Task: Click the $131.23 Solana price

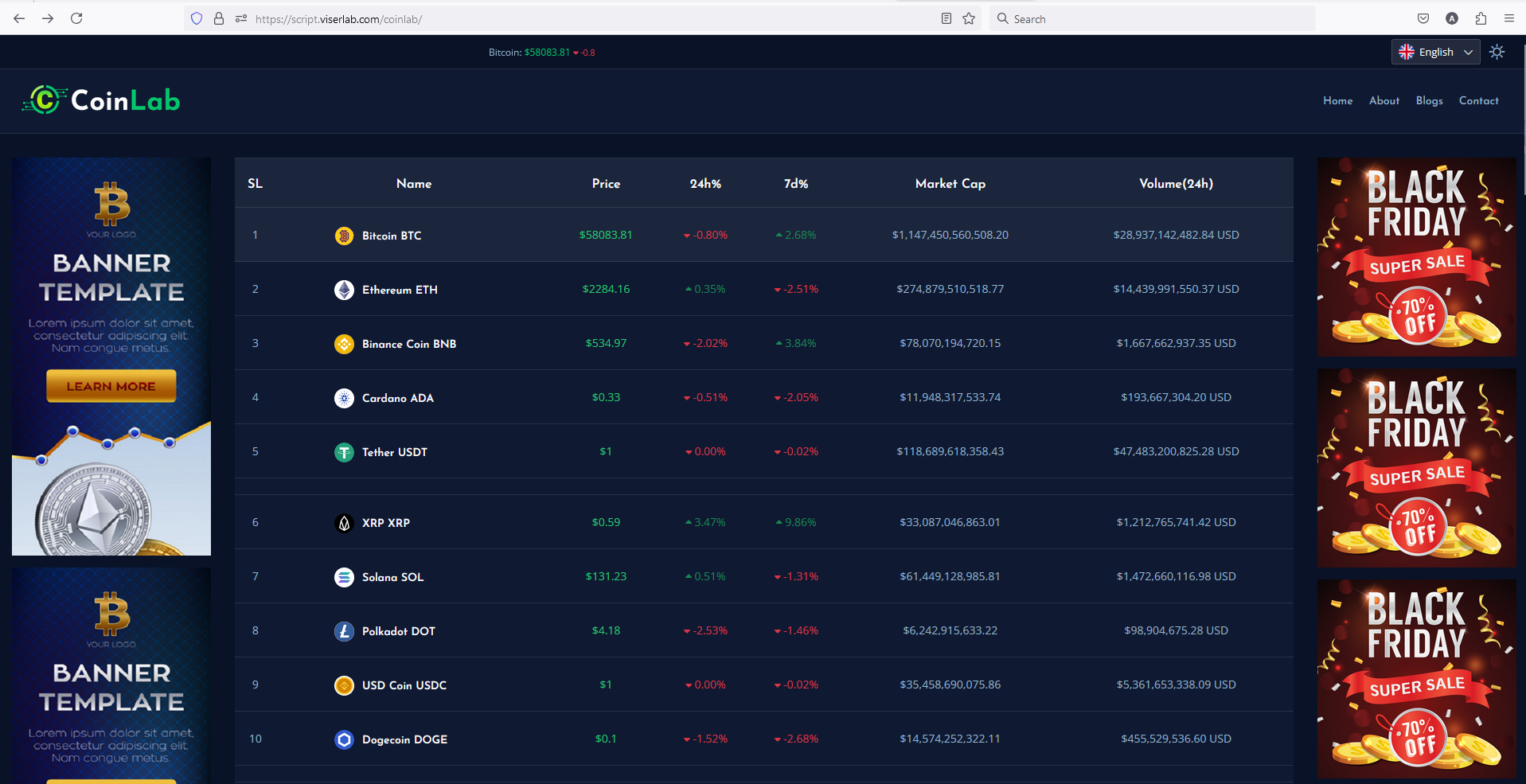Action: pos(606,576)
